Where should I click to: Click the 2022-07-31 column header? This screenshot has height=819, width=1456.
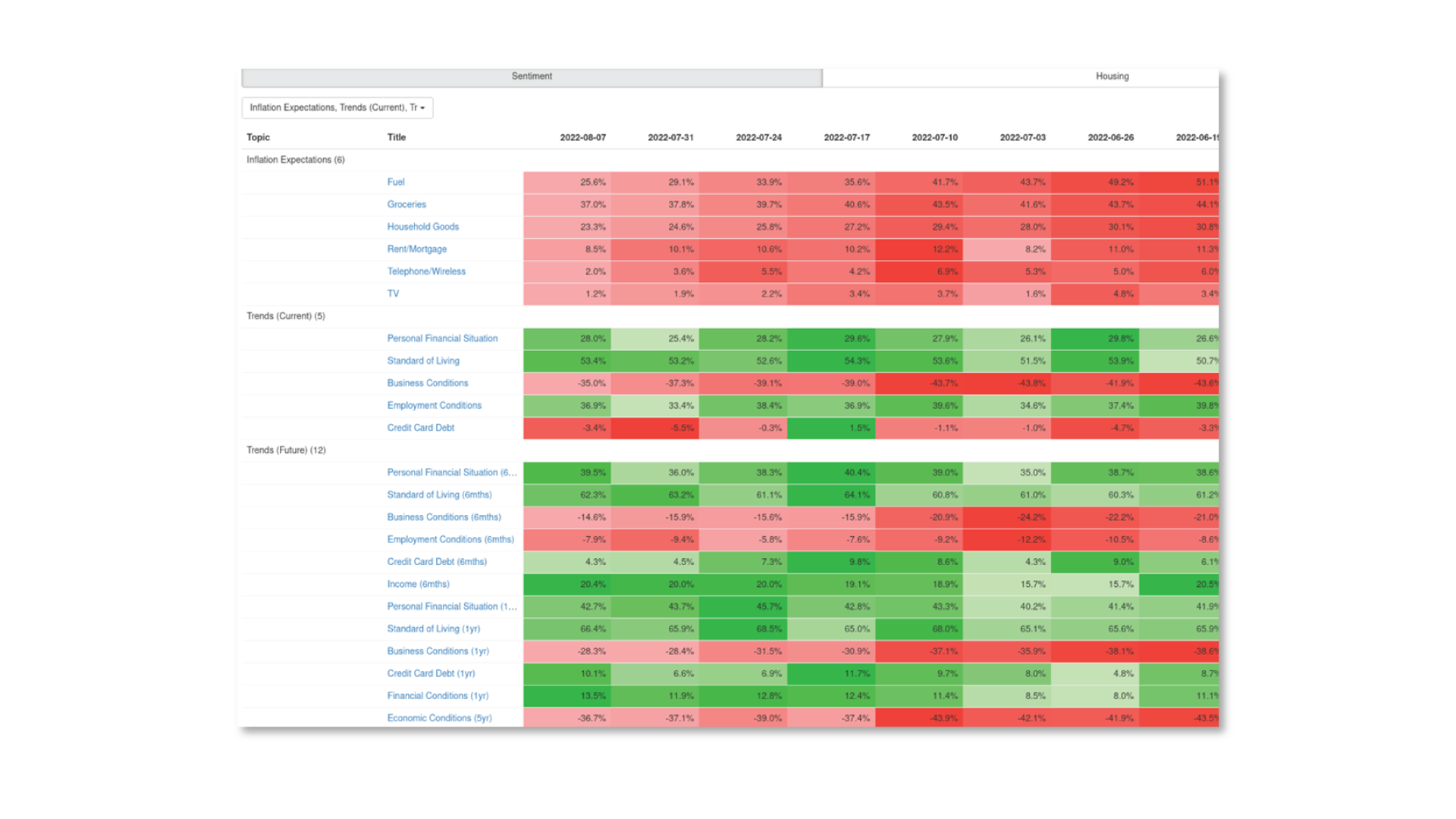click(671, 137)
